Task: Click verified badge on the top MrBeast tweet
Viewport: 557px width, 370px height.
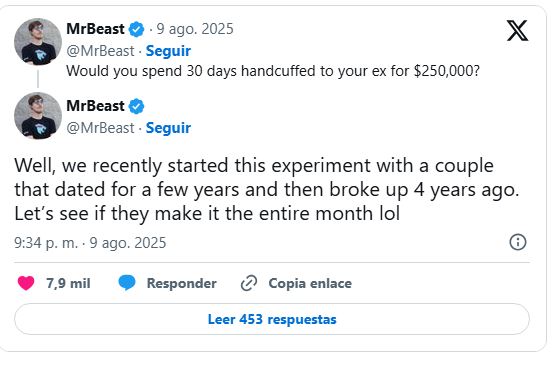Action: click(136, 29)
